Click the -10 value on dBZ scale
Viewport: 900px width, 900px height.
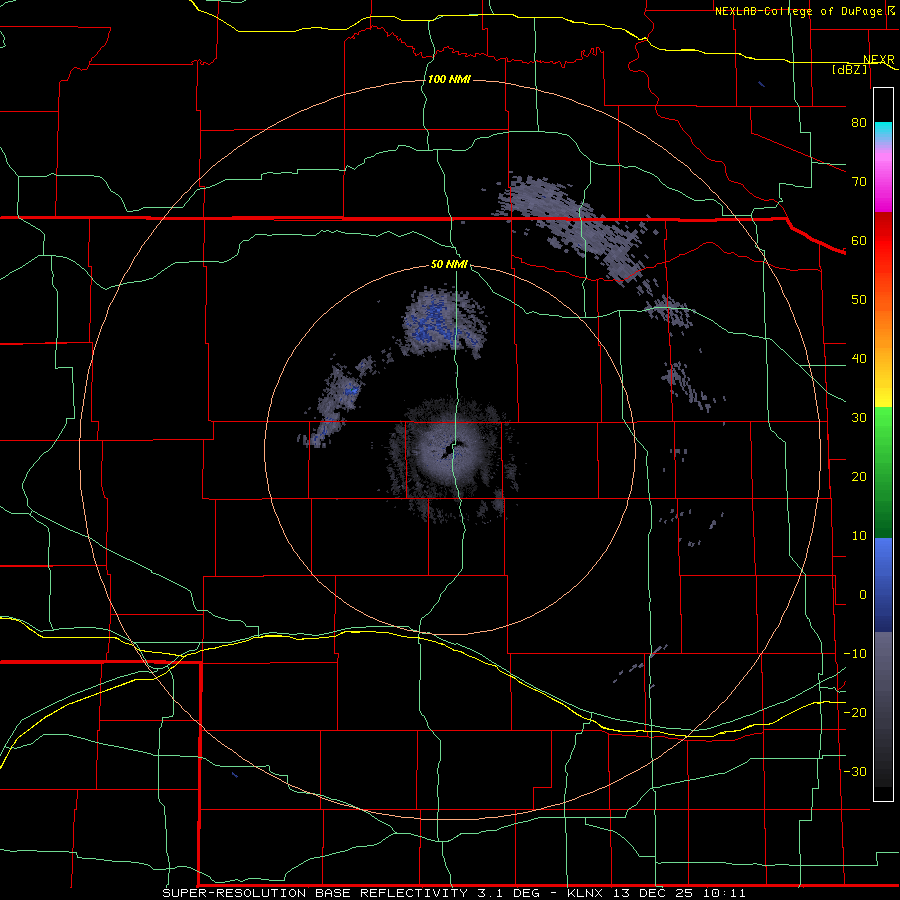point(855,654)
